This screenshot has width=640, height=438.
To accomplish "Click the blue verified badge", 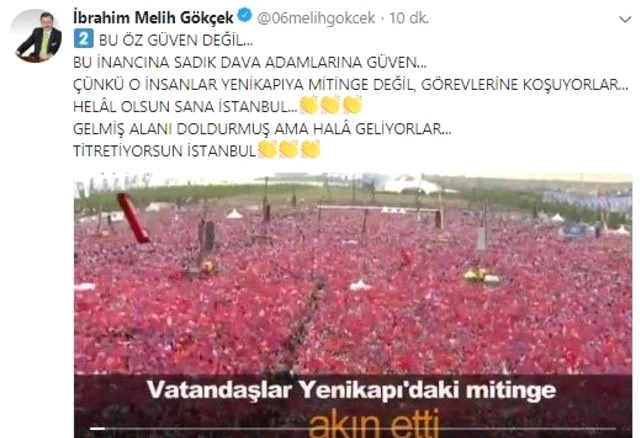I will click(x=244, y=16).
